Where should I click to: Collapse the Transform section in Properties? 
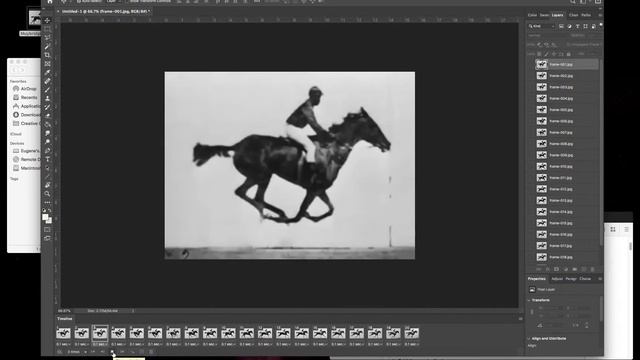[529, 300]
